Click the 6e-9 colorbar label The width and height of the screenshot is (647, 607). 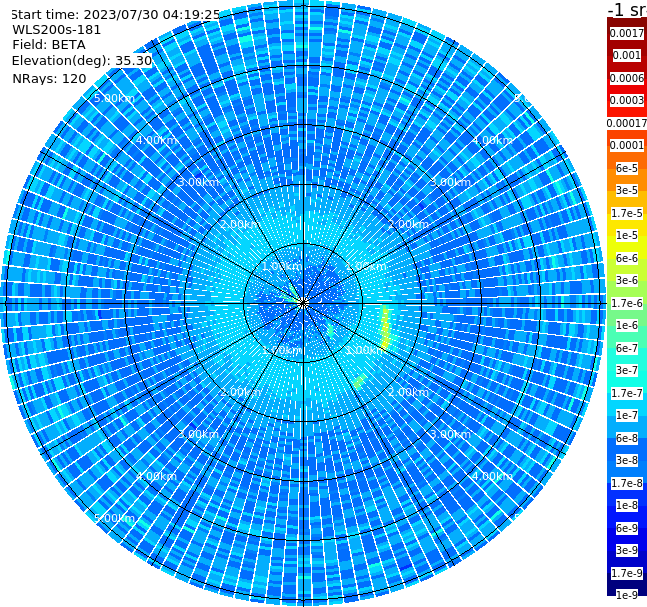[x=627, y=528]
